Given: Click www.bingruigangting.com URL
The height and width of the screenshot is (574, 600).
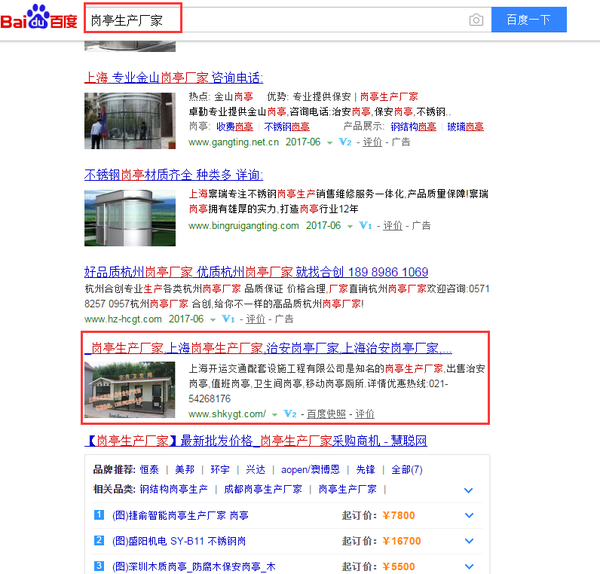Looking at the screenshot, I should (243, 226).
